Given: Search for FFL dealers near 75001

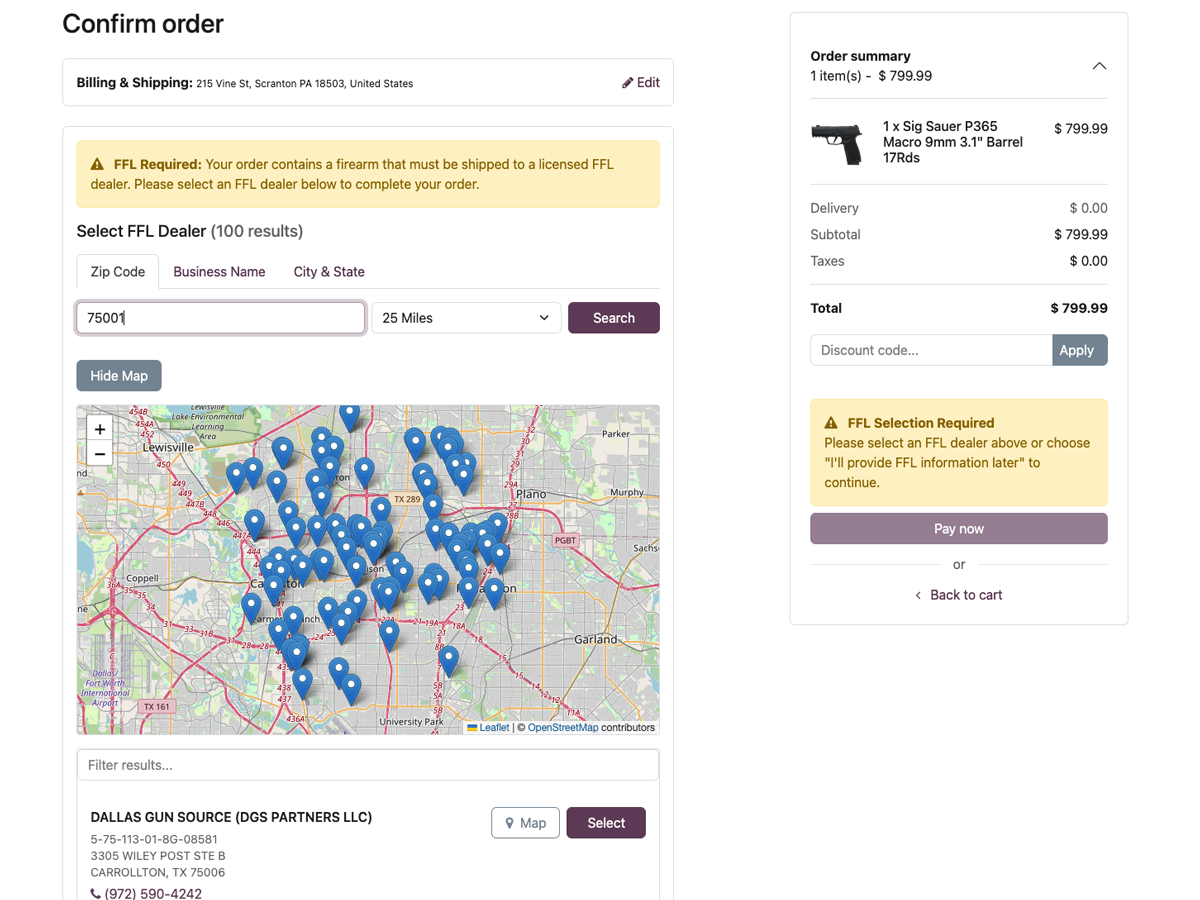Looking at the screenshot, I should [613, 317].
